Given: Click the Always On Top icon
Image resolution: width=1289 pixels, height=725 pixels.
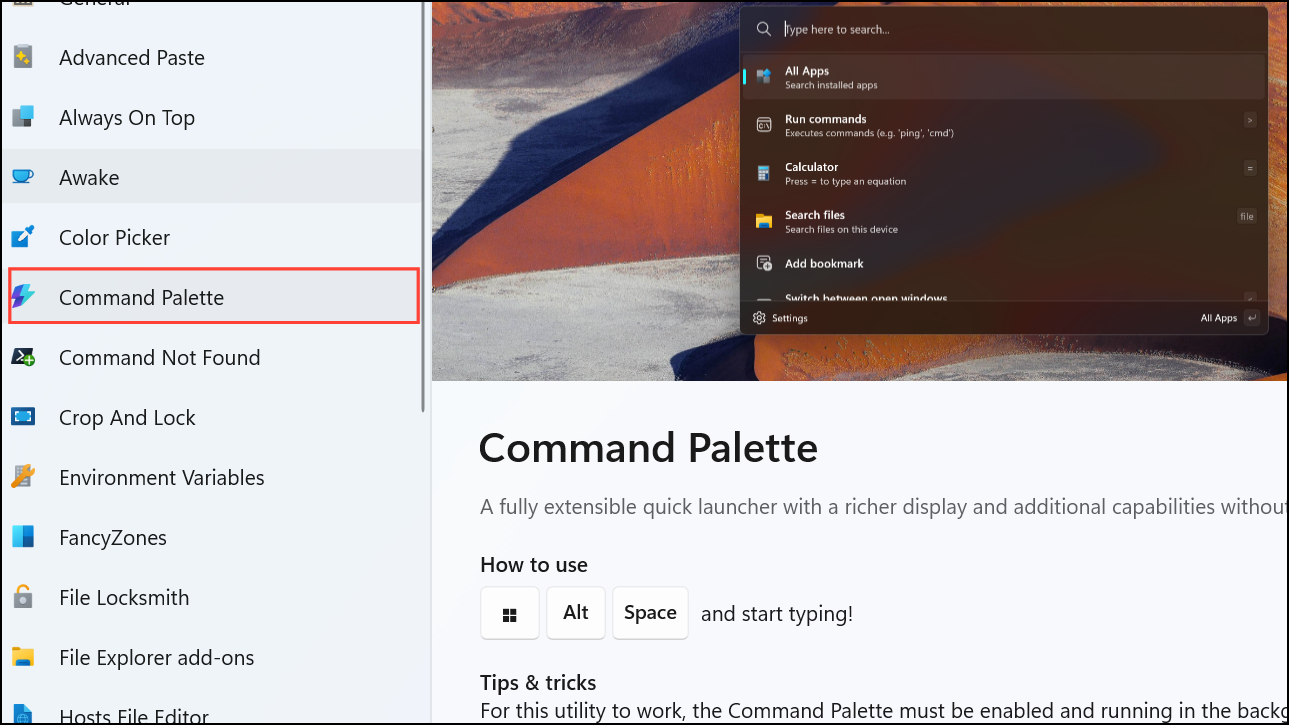Looking at the screenshot, I should click(25, 117).
